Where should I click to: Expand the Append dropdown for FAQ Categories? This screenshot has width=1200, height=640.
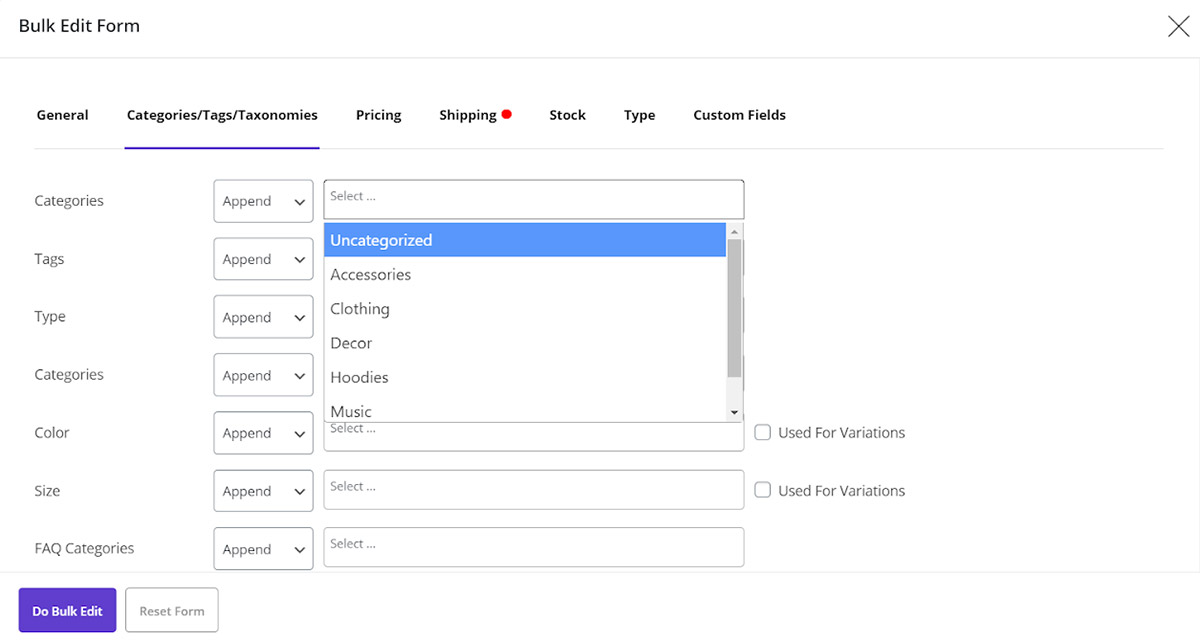263,549
